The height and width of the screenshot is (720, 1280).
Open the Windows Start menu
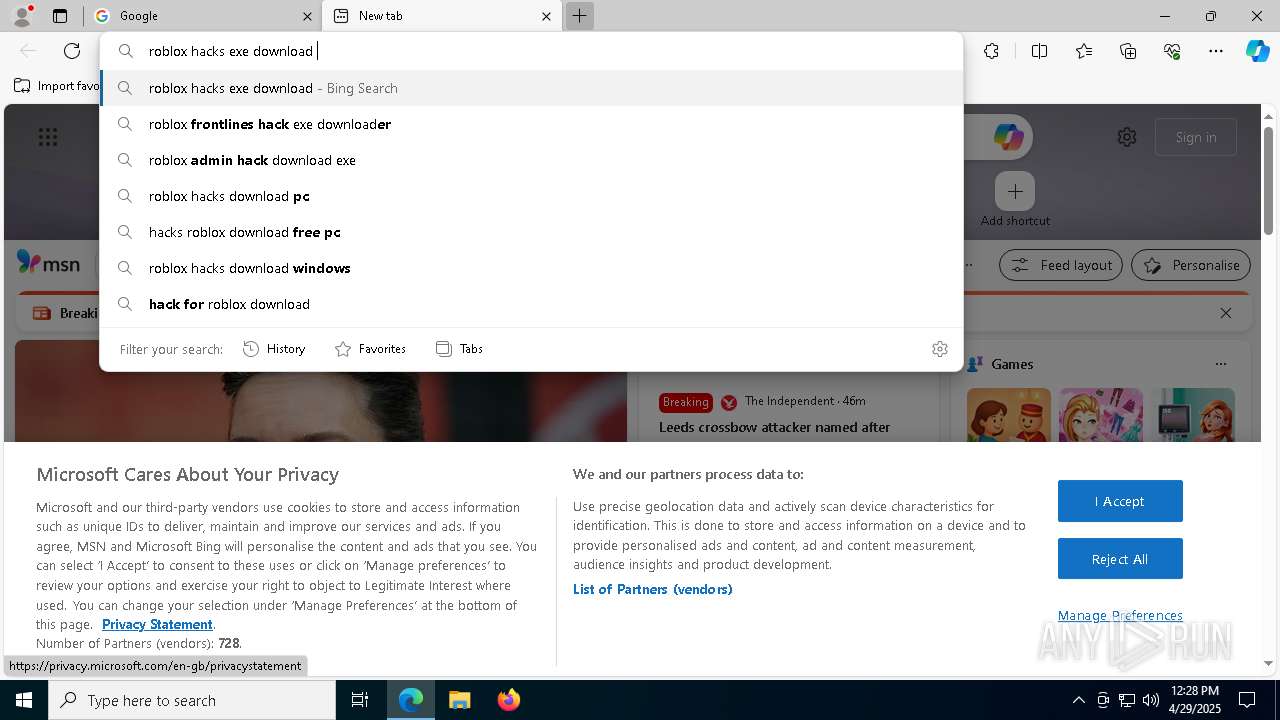[x=24, y=700]
